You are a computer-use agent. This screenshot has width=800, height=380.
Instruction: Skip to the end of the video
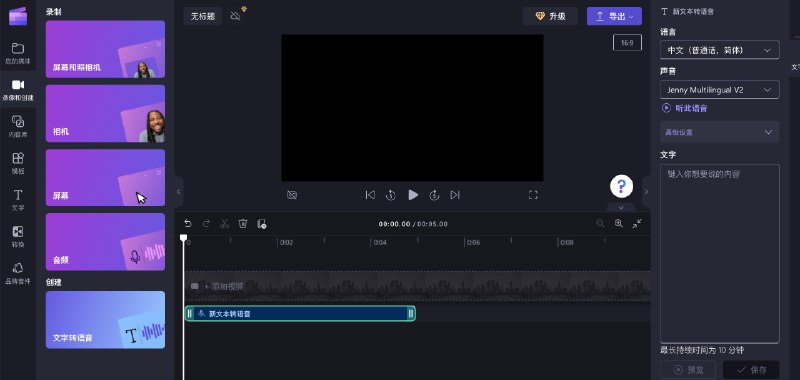455,195
